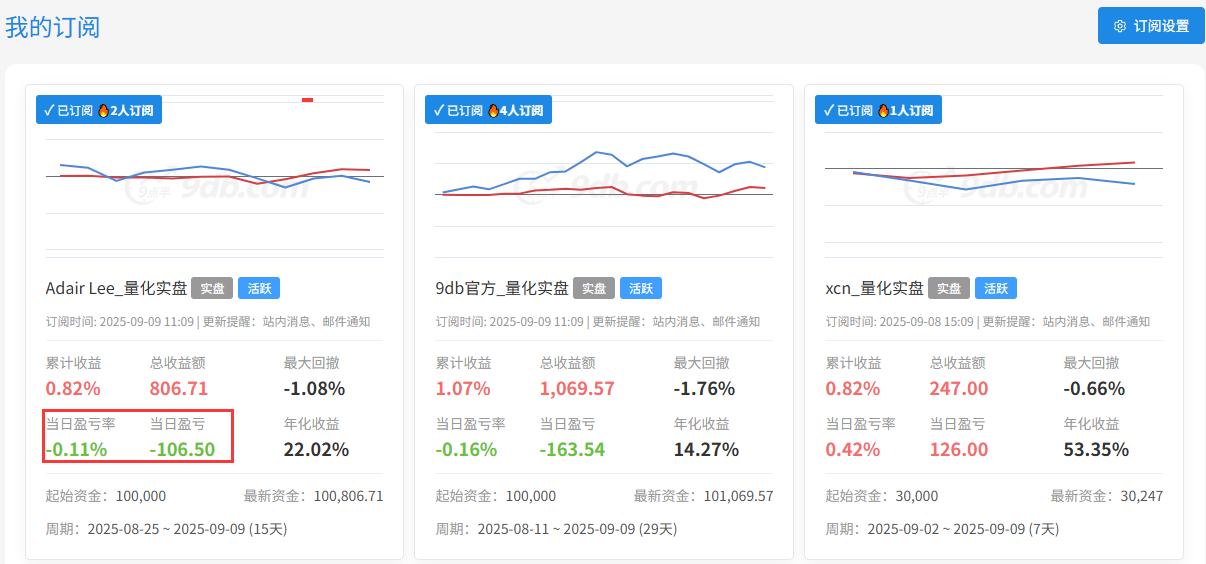
Task: Click 实盘 tag on xcn card
Action: point(948,288)
